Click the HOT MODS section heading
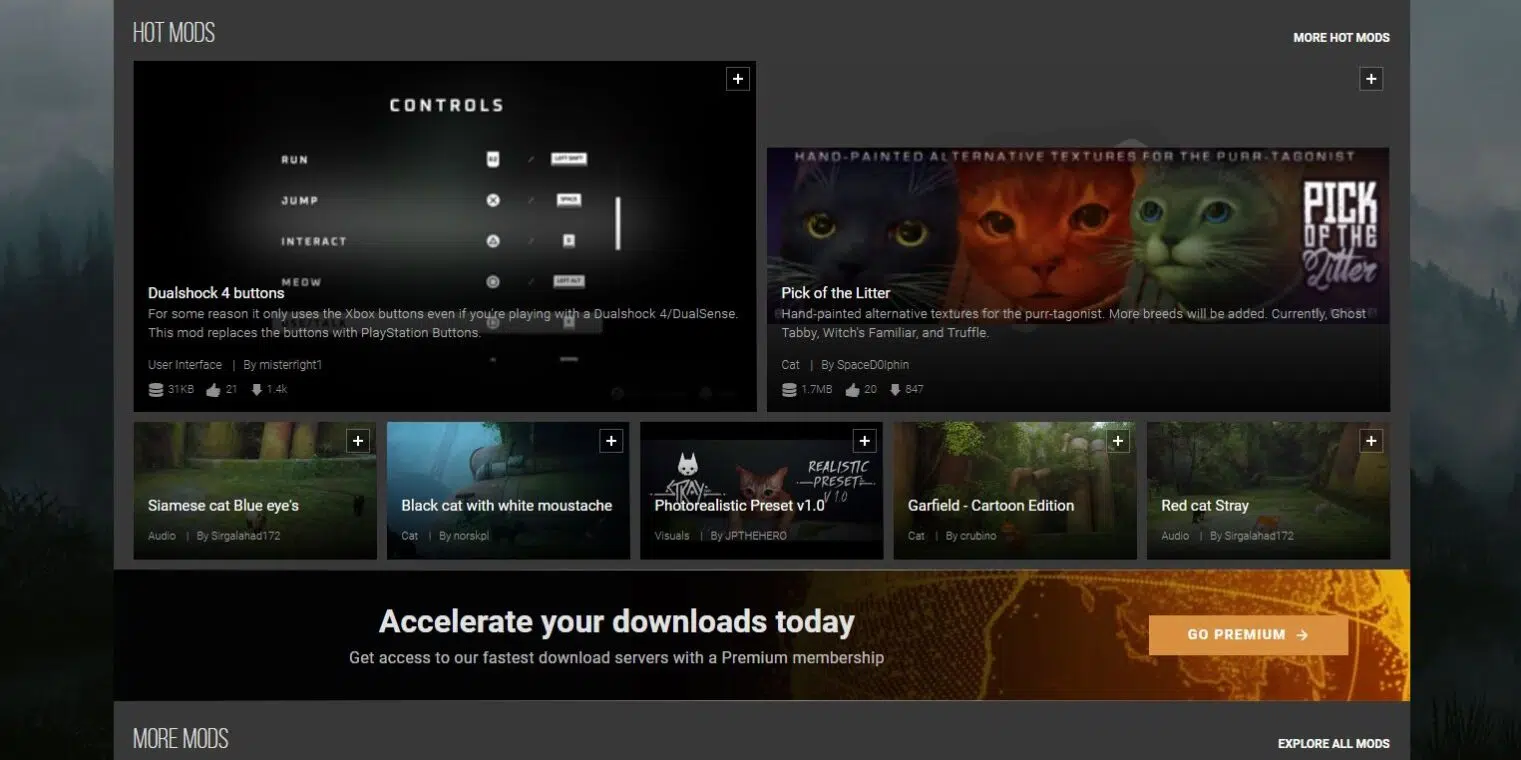 pyautogui.click(x=174, y=33)
